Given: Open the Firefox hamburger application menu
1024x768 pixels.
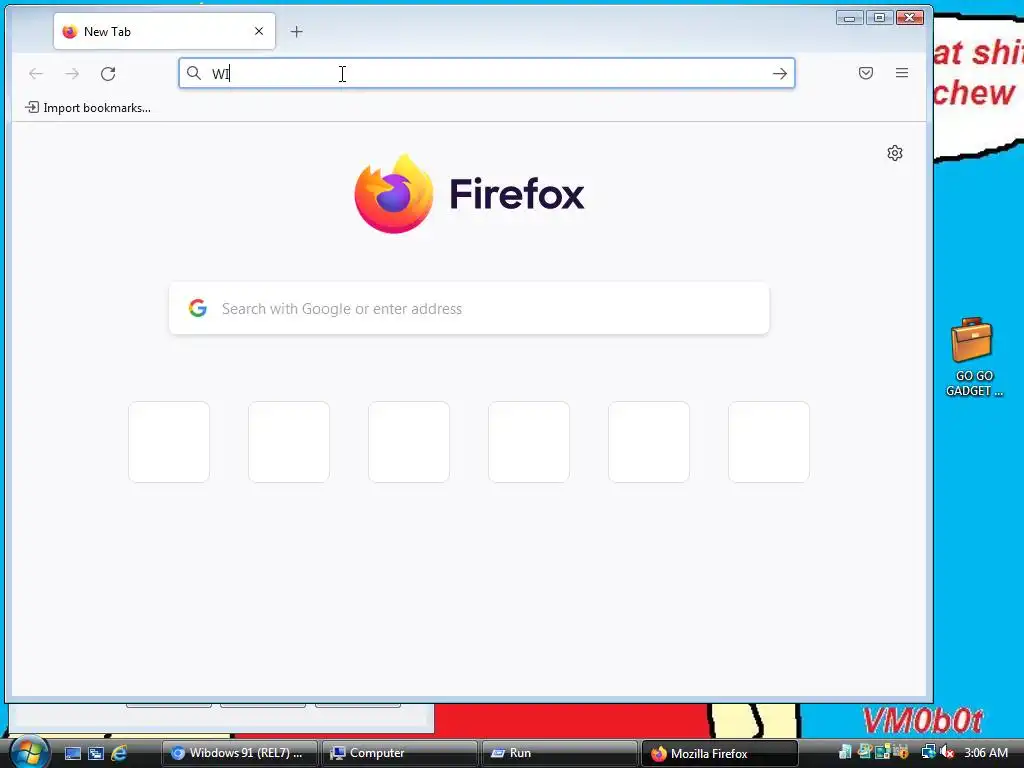Looking at the screenshot, I should (x=902, y=73).
